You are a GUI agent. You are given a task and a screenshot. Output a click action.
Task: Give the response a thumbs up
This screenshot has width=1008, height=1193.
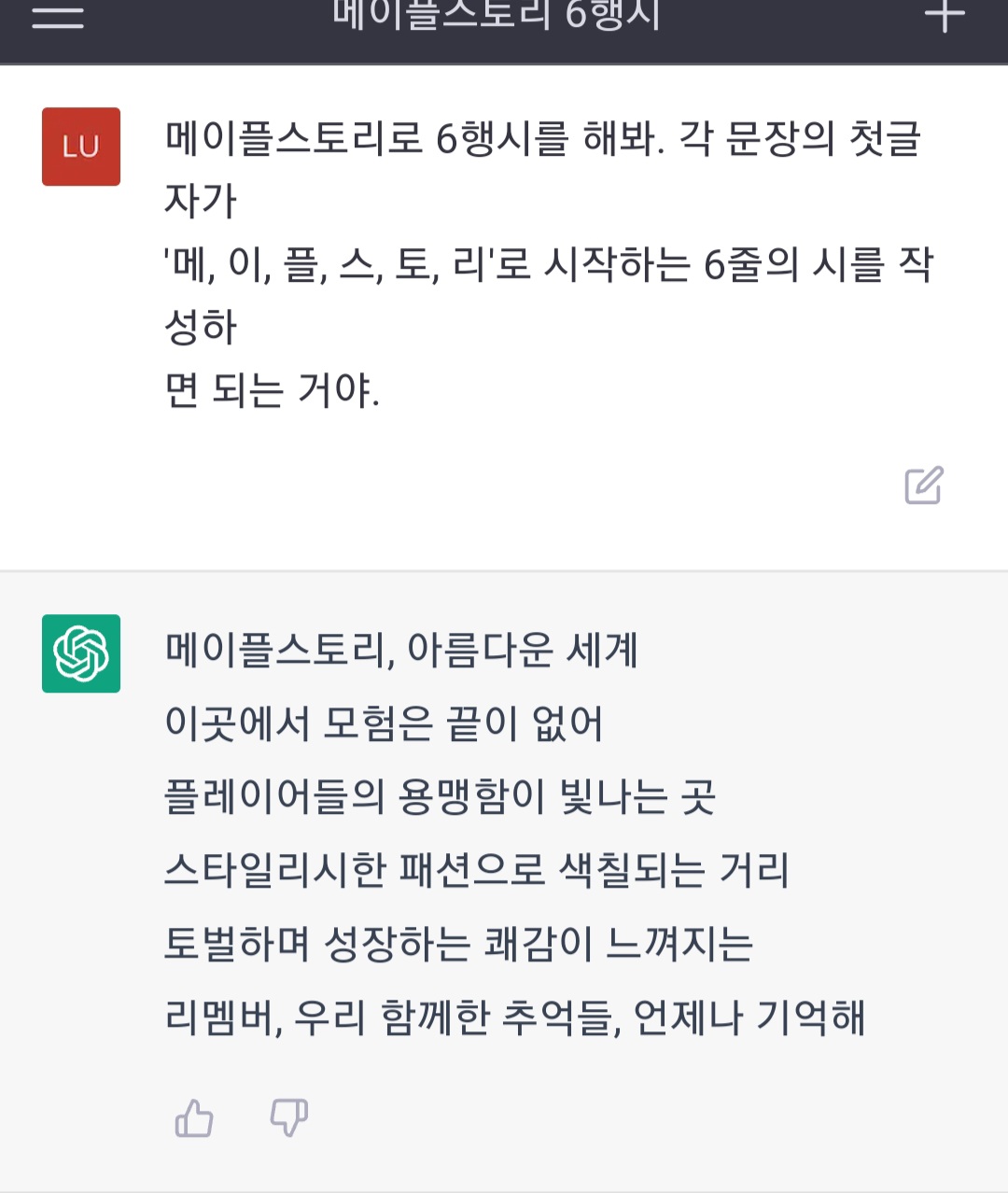click(194, 1117)
